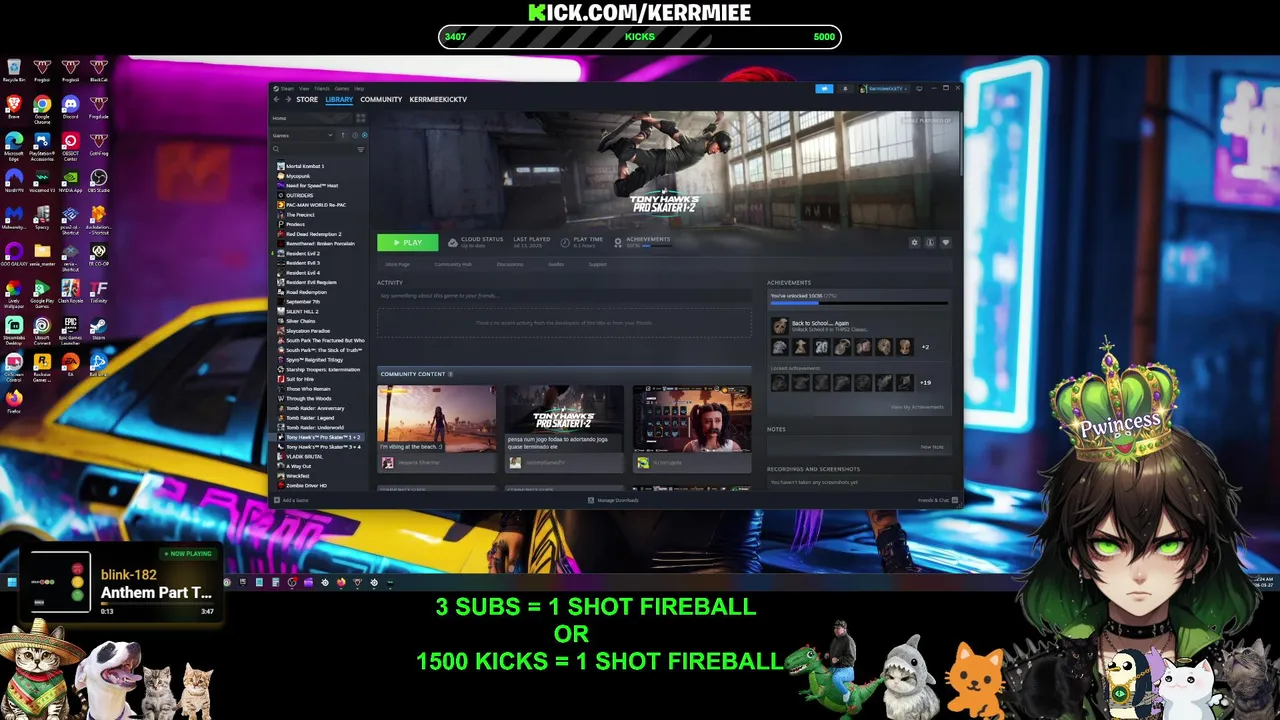The width and height of the screenshot is (1280, 720).
Task: Open Steam notifications bell icon
Action: coord(845,89)
